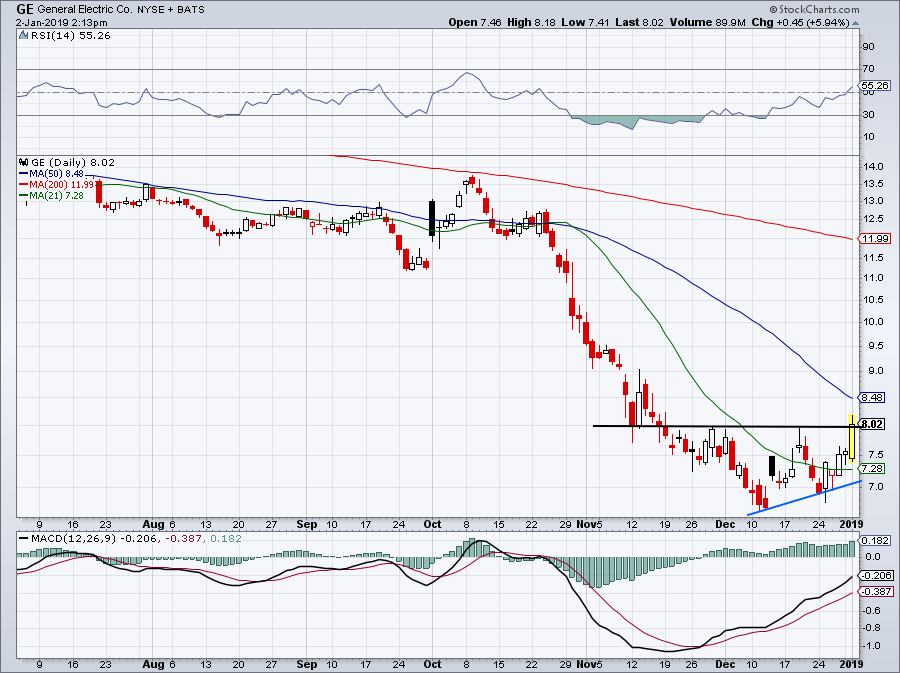Click the General Electric Co. company name
Screen dimensions: 900x673
pyautogui.click(x=86, y=10)
